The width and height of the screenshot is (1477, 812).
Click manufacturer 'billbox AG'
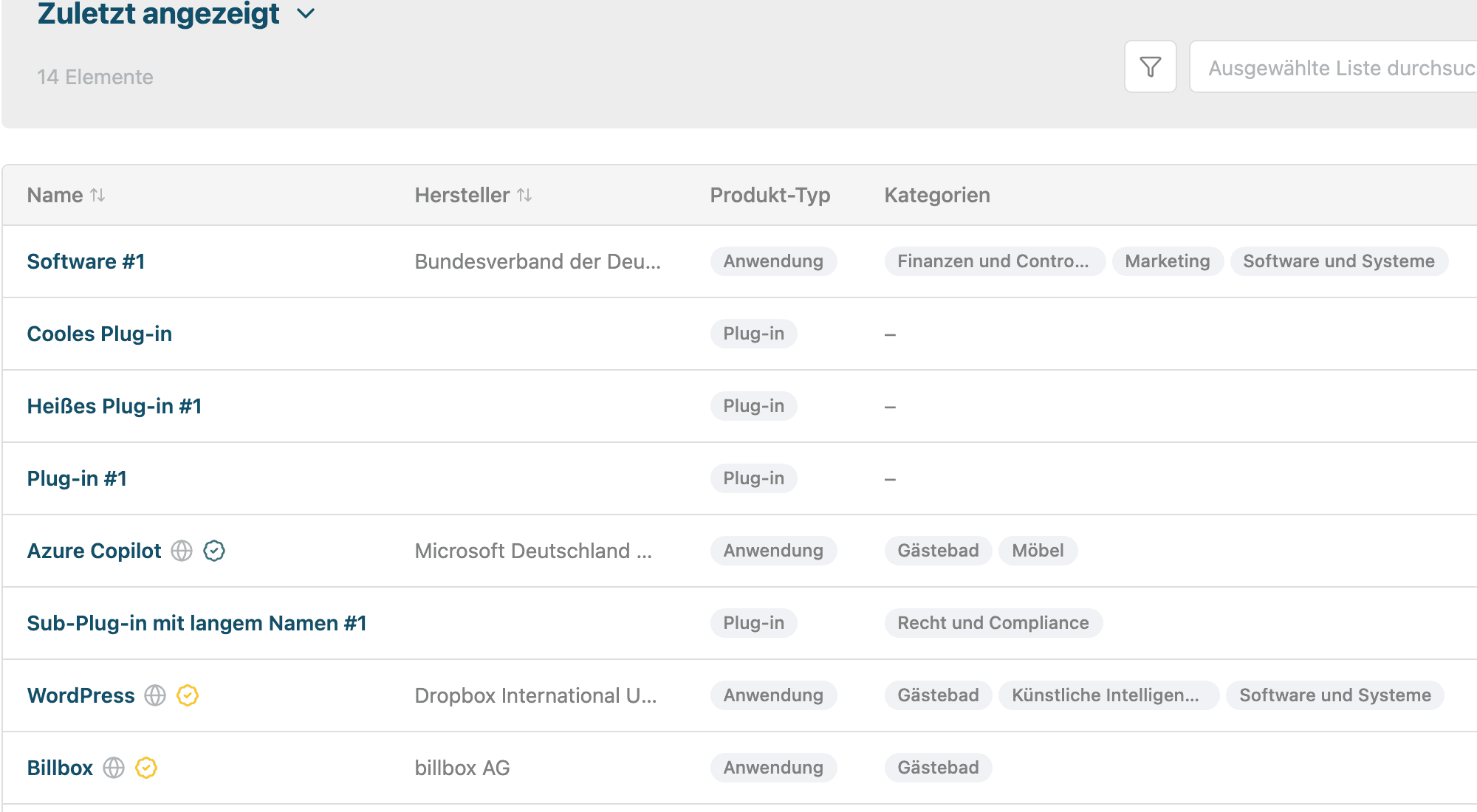coord(462,768)
